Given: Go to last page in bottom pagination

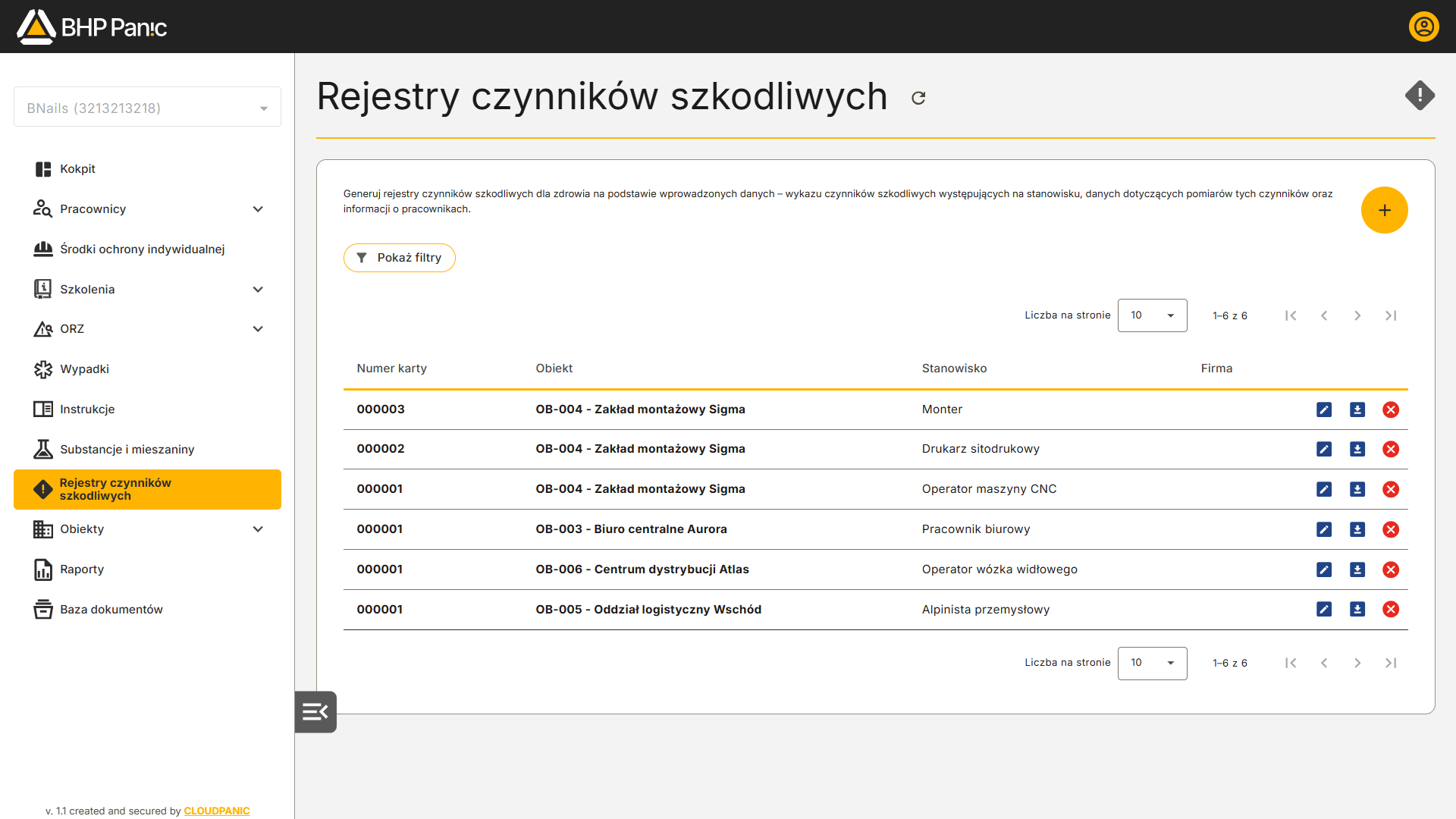Looking at the screenshot, I should pyautogui.click(x=1391, y=663).
